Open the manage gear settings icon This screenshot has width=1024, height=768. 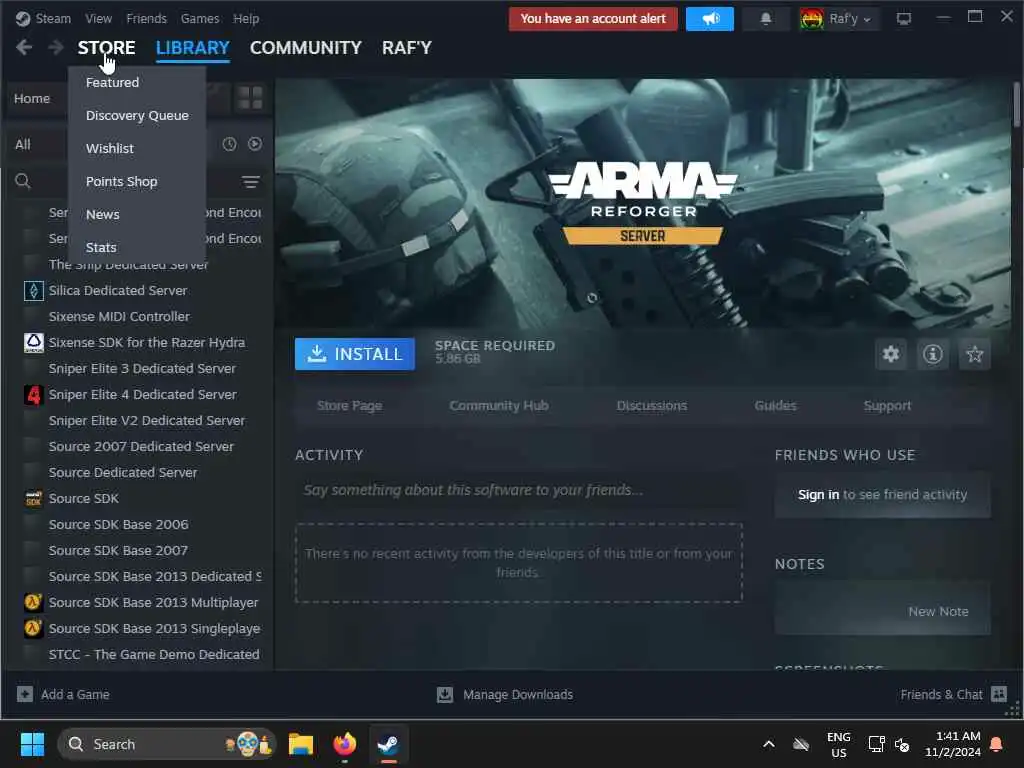tap(891, 354)
